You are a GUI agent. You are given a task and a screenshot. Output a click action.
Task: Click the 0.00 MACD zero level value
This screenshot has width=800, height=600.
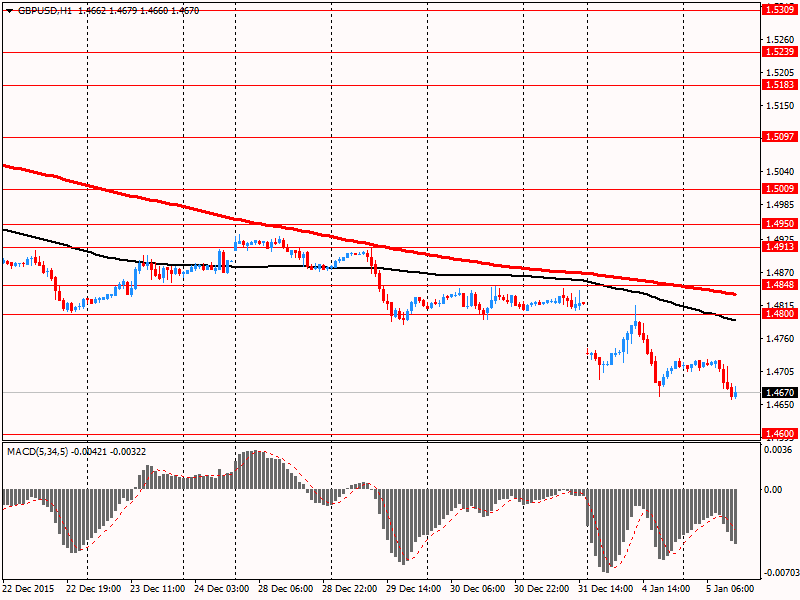773,490
